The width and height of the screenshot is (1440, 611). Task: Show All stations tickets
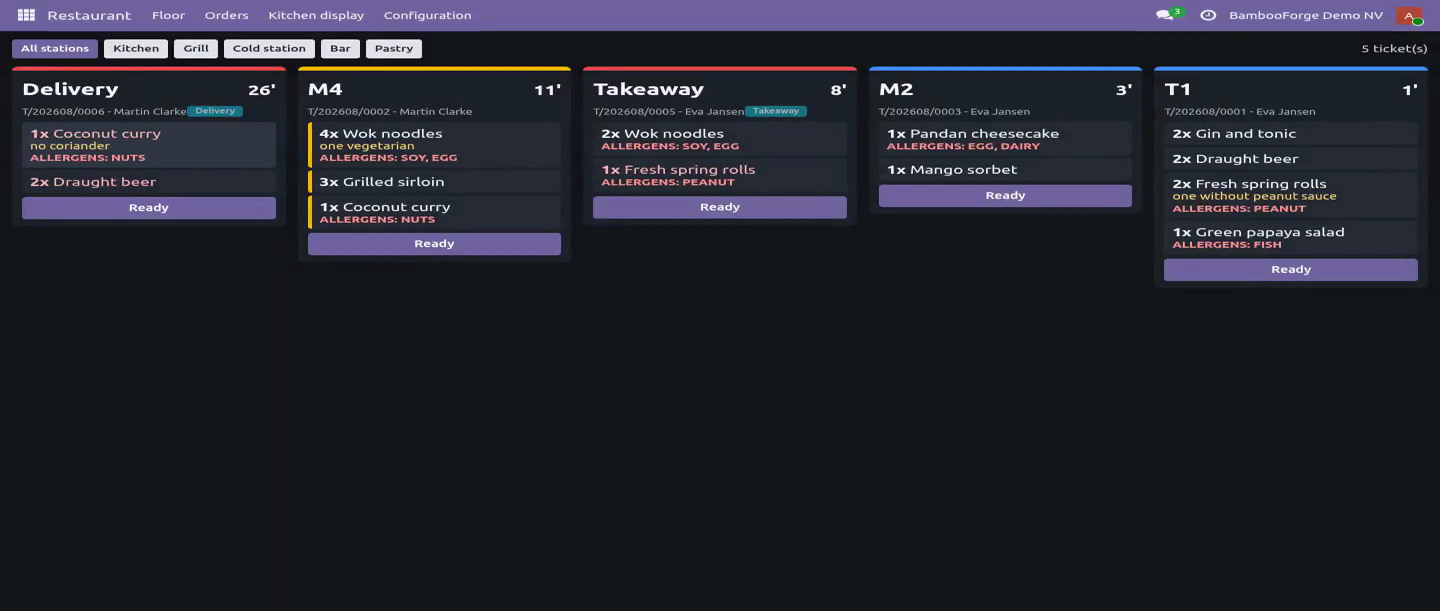(x=55, y=48)
